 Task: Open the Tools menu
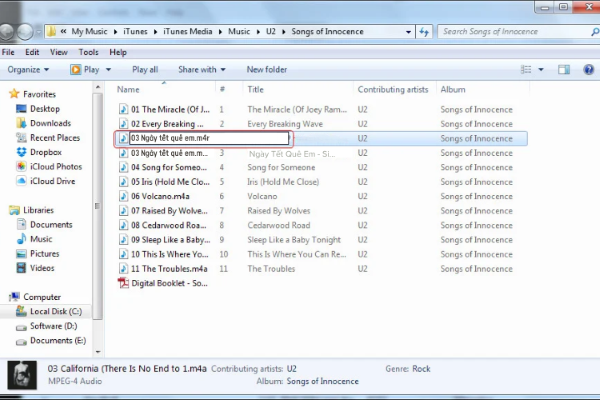click(x=89, y=52)
